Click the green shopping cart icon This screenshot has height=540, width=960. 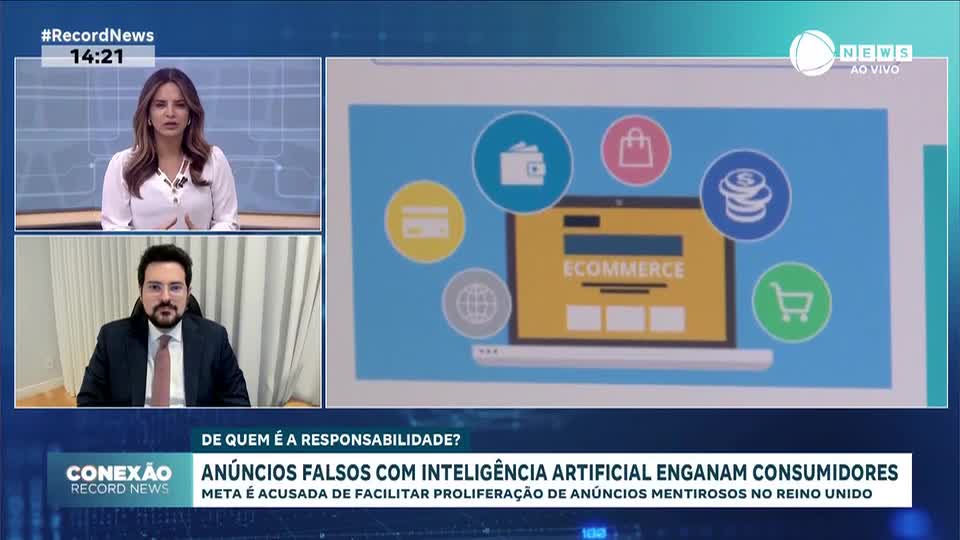792,302
